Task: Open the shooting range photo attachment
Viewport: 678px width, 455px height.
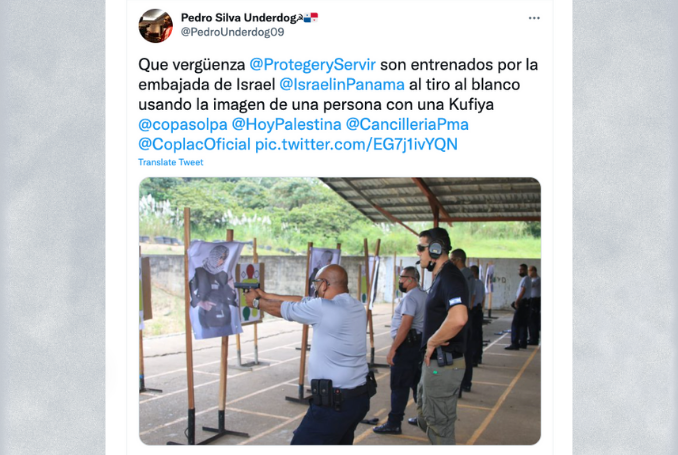Action: click(340, 311)
